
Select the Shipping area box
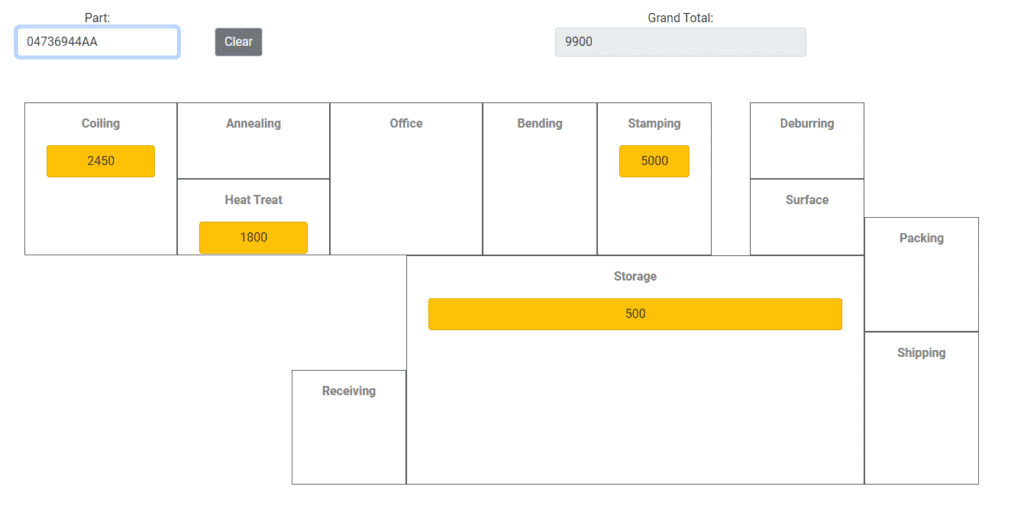click(x=921, y=408)
